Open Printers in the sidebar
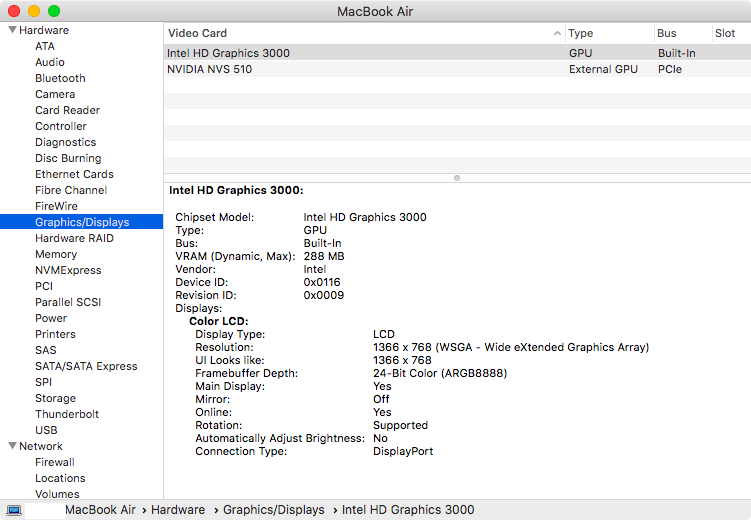The width and height of the screenshot is (751, 520). coord(55,334)
